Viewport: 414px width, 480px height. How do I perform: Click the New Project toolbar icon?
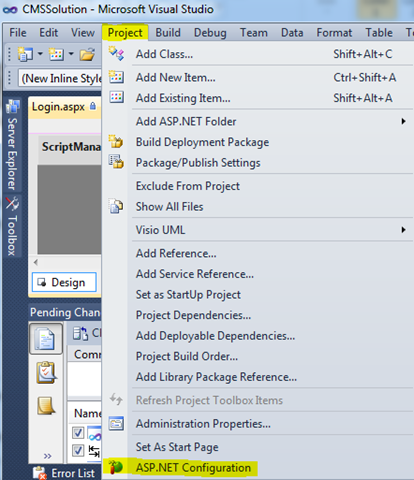(25, 54)
